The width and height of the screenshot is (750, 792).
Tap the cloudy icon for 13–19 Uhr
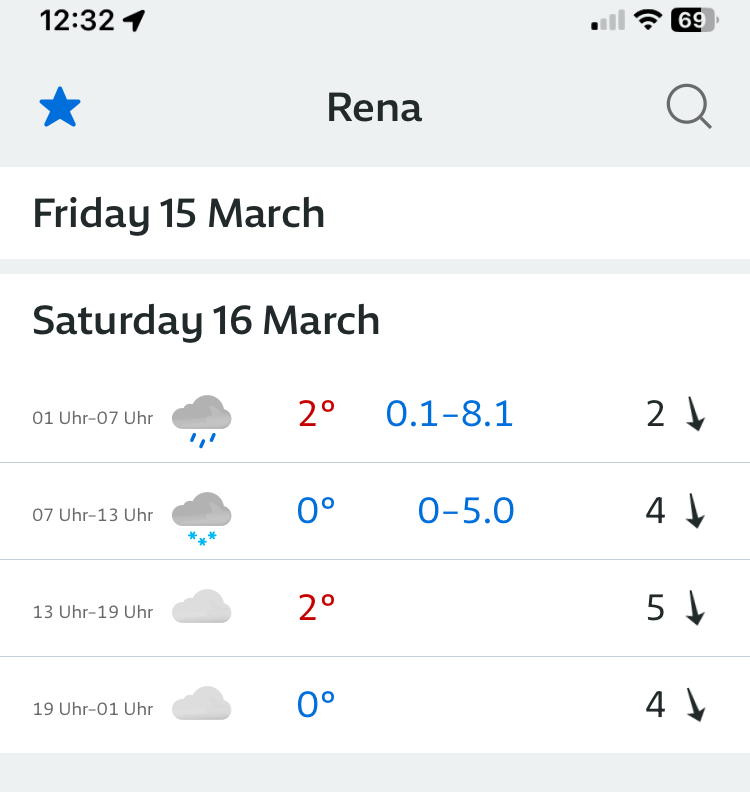click(x=202, y=608)
